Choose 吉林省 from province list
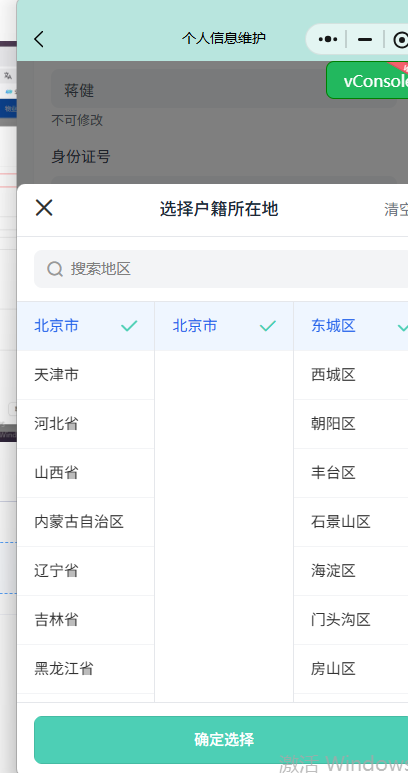 86,619
